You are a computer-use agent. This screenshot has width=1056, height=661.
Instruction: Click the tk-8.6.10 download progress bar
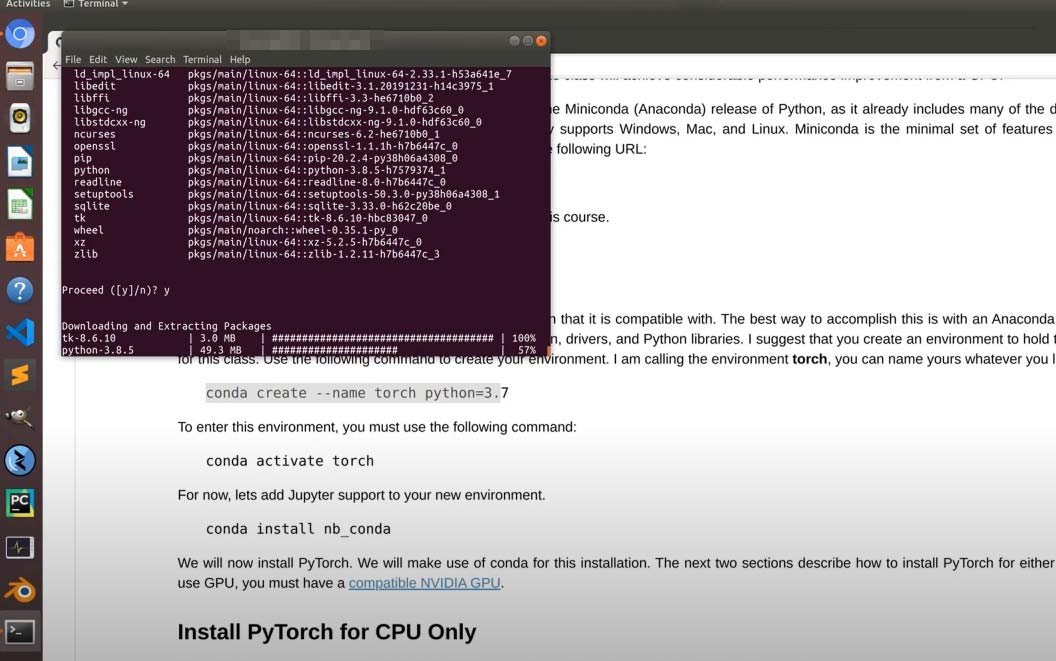pyautogui.click(x=383, y=338)
